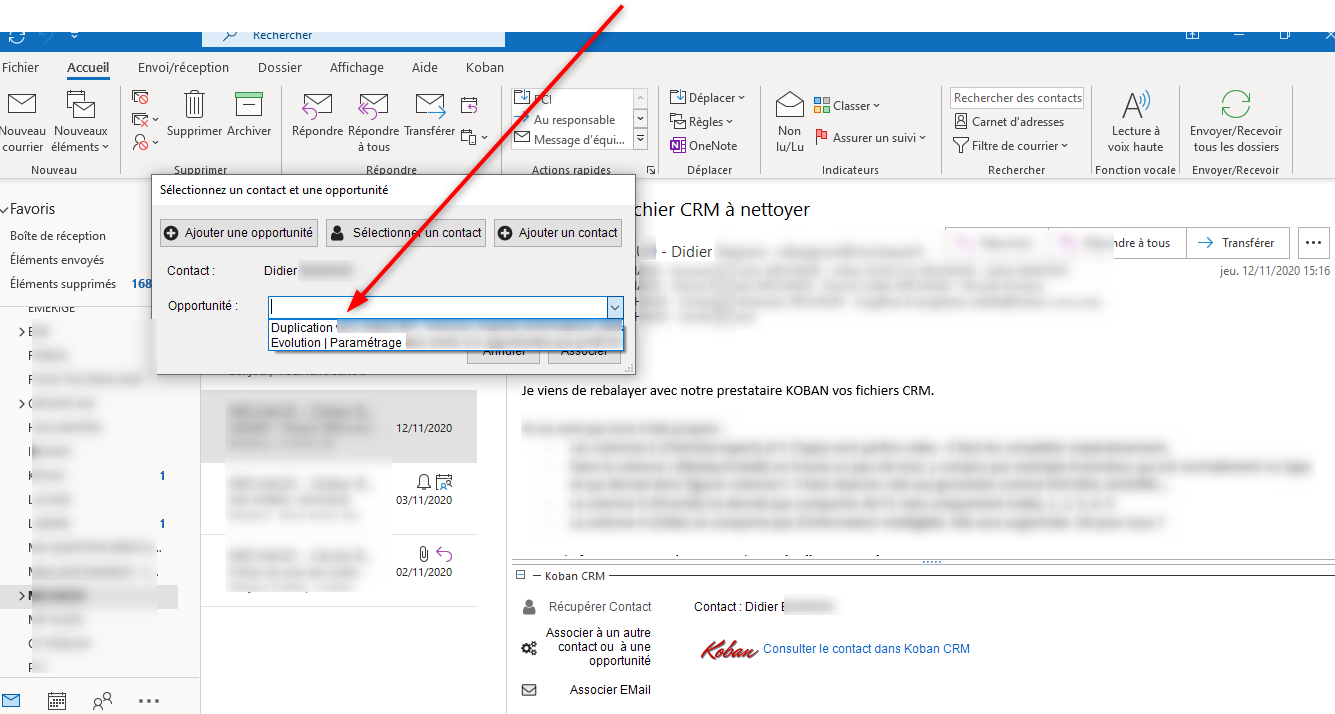This screenshot has height=714, width=1335.
Task: Open the Fichier tab
Action: click(20, 68)
